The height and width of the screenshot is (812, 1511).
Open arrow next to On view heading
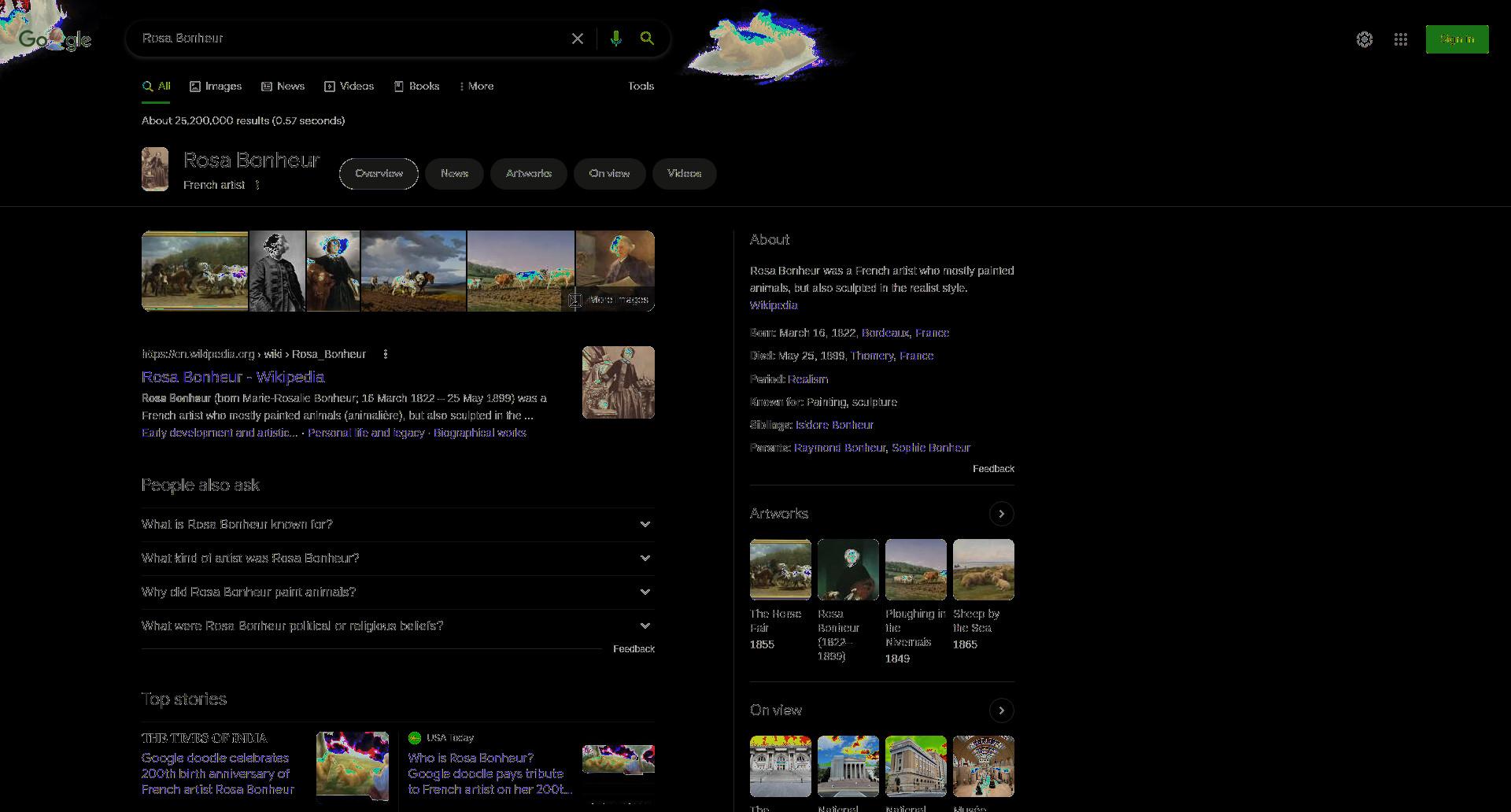tap(1001, 710)
